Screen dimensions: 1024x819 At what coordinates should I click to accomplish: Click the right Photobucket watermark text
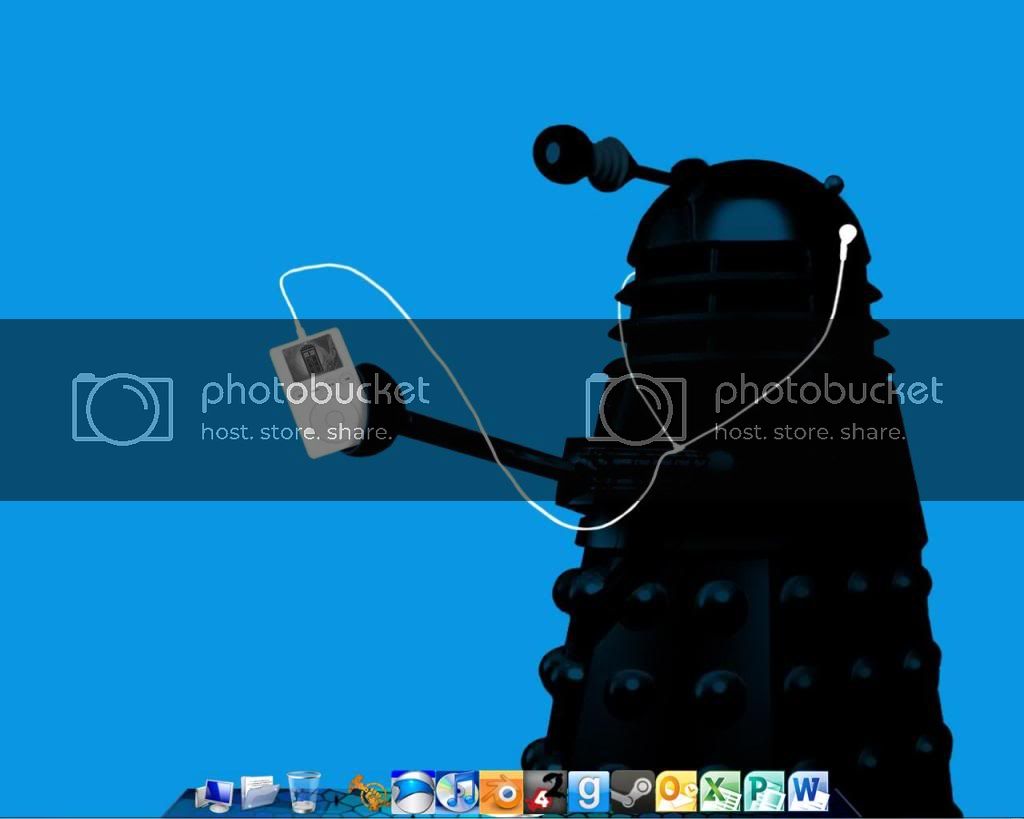click(828, 392)
